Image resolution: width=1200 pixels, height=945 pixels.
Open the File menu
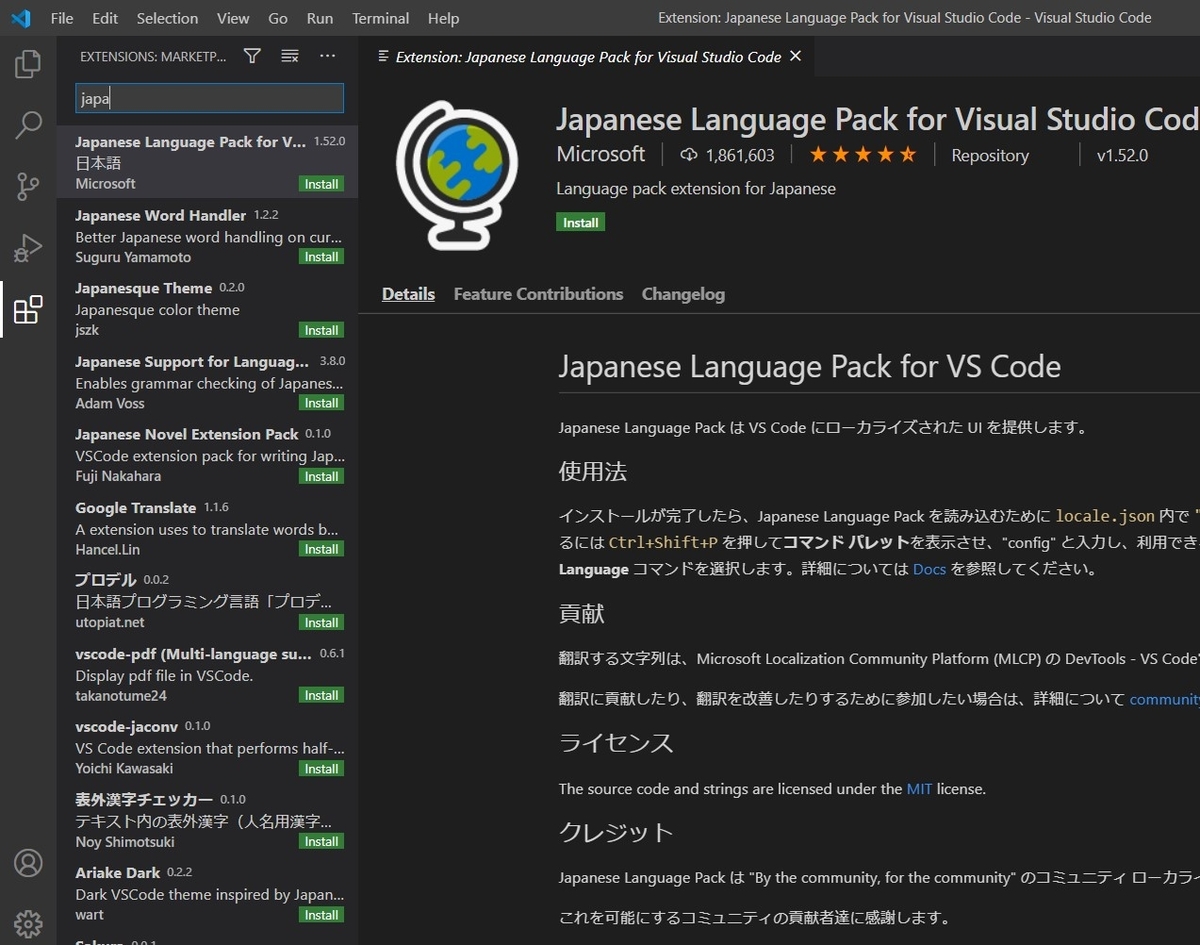point(61,18)
